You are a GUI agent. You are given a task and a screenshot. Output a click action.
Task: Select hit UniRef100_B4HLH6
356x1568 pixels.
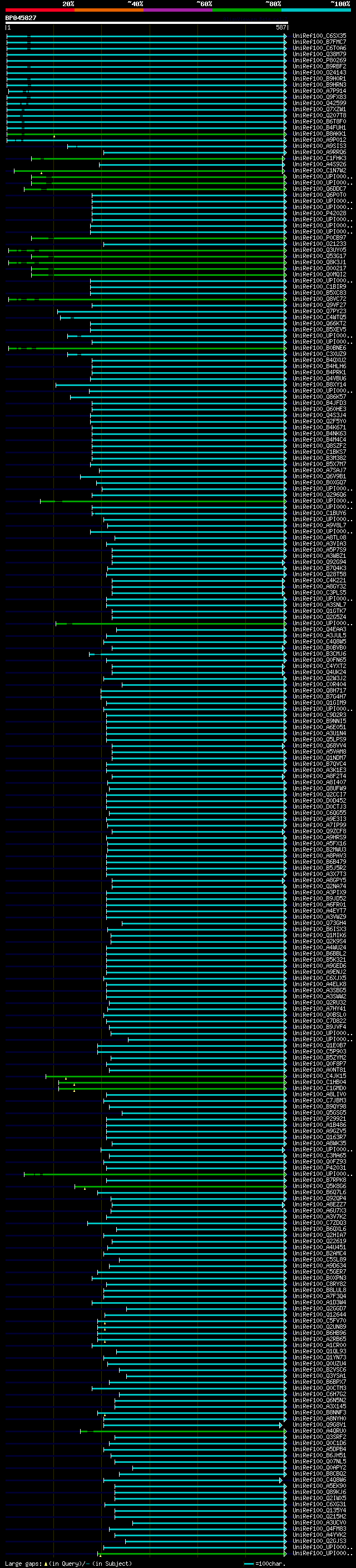click(319, 367)
